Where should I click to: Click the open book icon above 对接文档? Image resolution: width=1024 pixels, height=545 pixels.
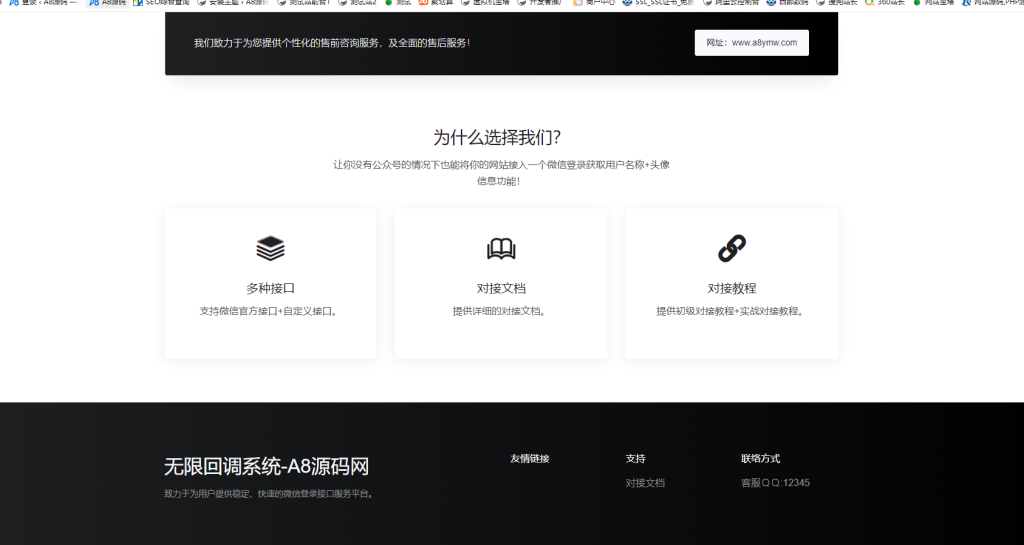click(x=501, y=249)
